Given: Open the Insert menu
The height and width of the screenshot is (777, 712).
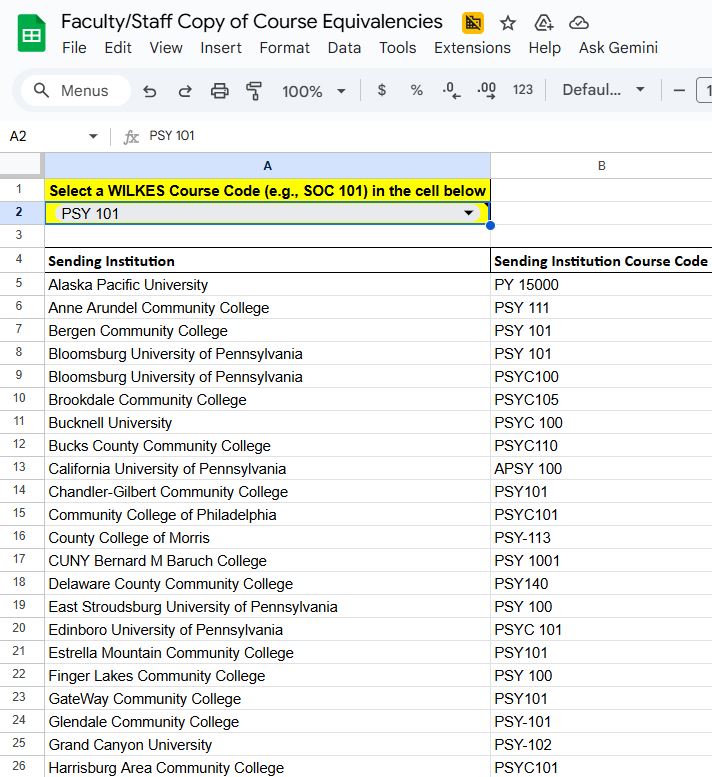Looking at the screenshot, I should [x=221, y=47].
